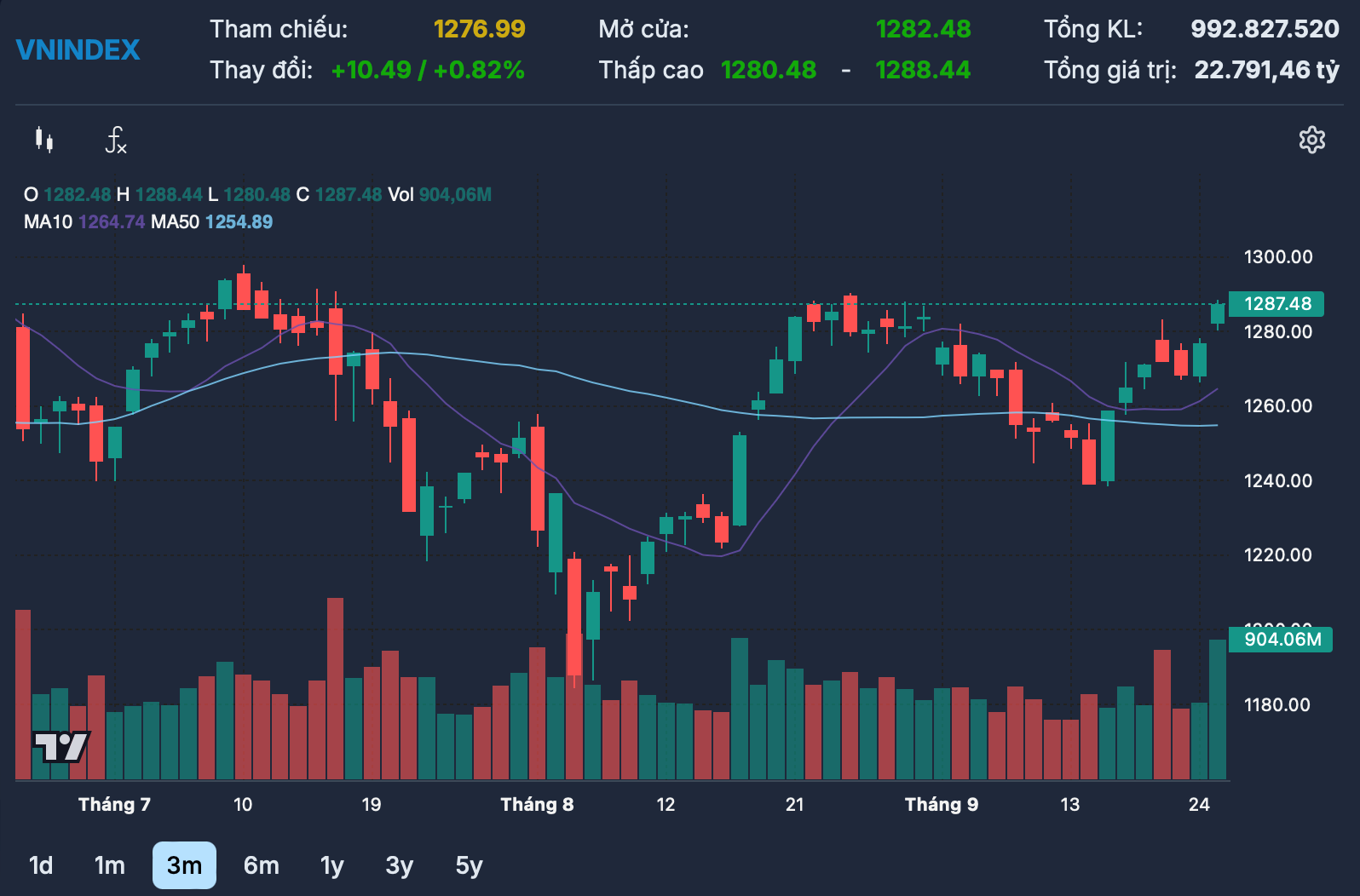Select the 1d timeframe
This screenshot has height=896, width=1360.
click(41, 865)
